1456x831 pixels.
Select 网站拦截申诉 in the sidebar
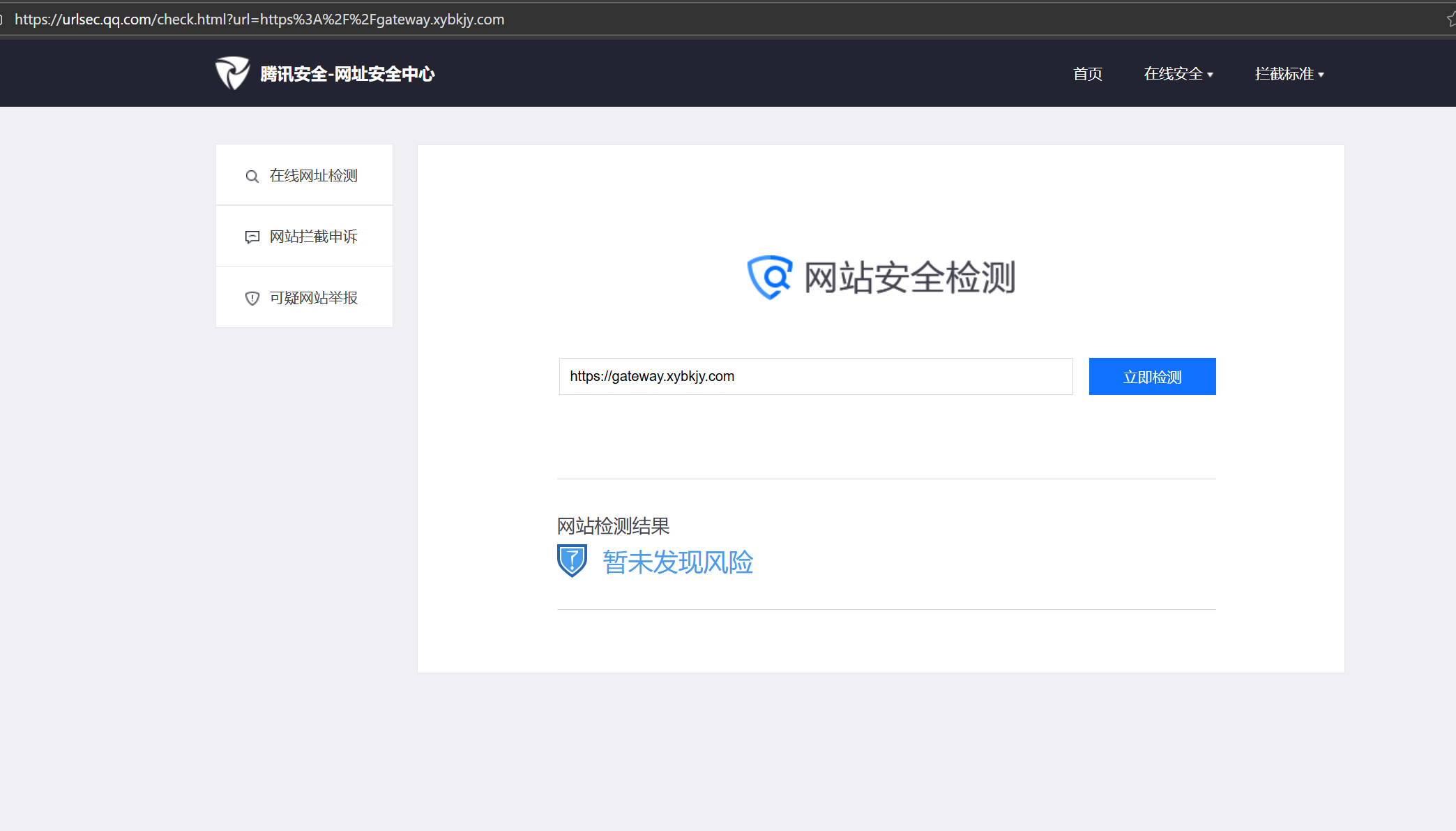tap(313, 237)
